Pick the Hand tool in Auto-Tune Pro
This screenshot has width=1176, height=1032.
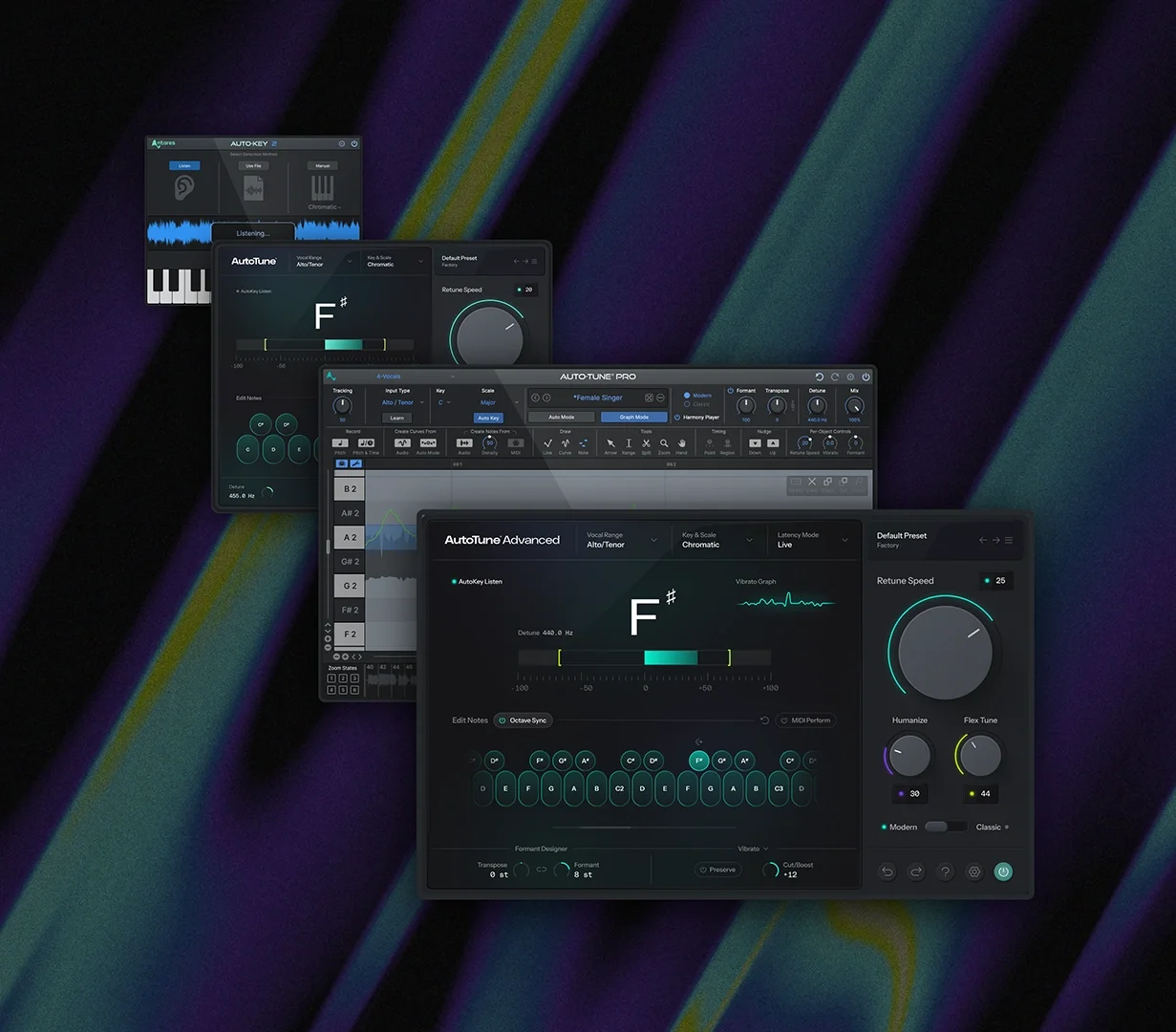(x=681, y=442)
